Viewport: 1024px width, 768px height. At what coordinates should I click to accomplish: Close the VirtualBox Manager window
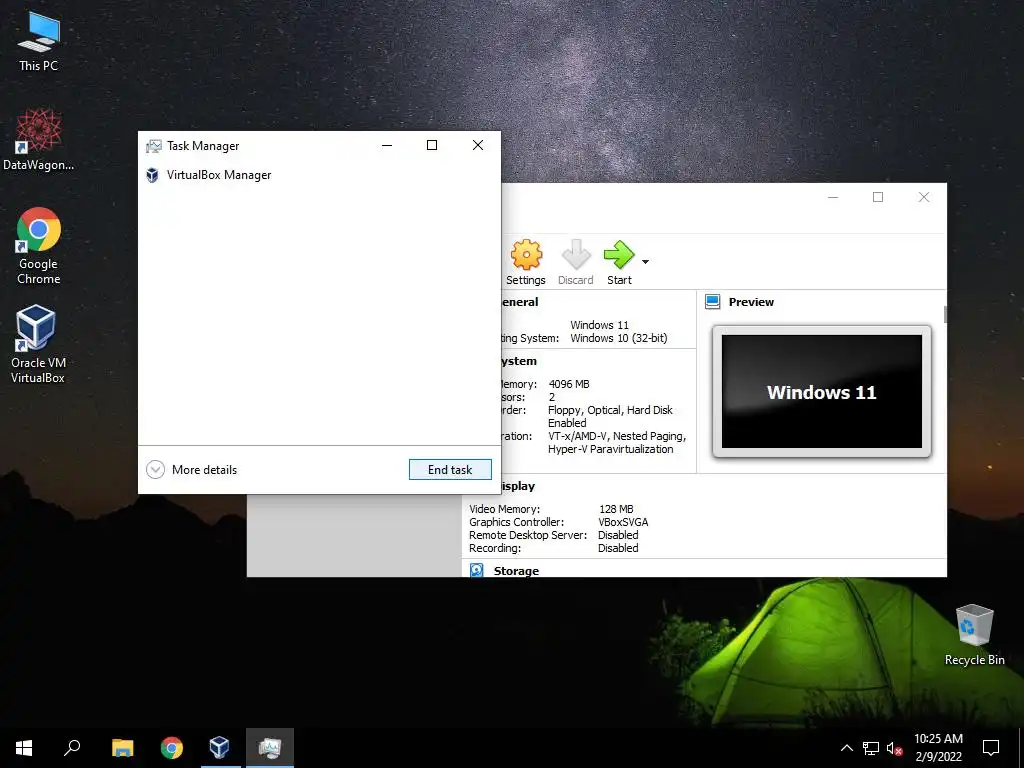(x=923, y=197)
